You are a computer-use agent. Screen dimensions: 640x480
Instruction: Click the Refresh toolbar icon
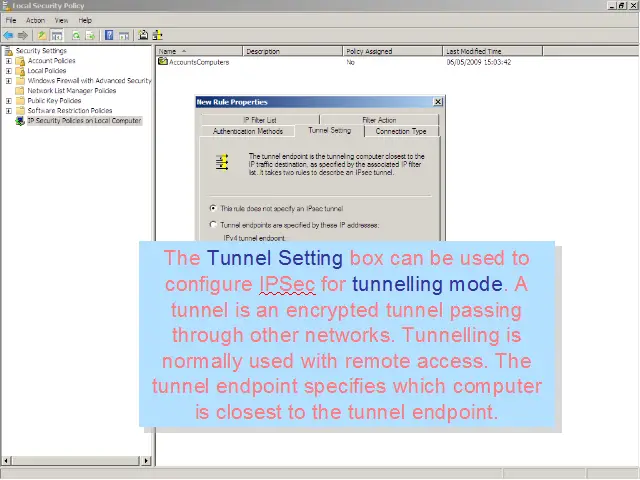click(75, 35)
